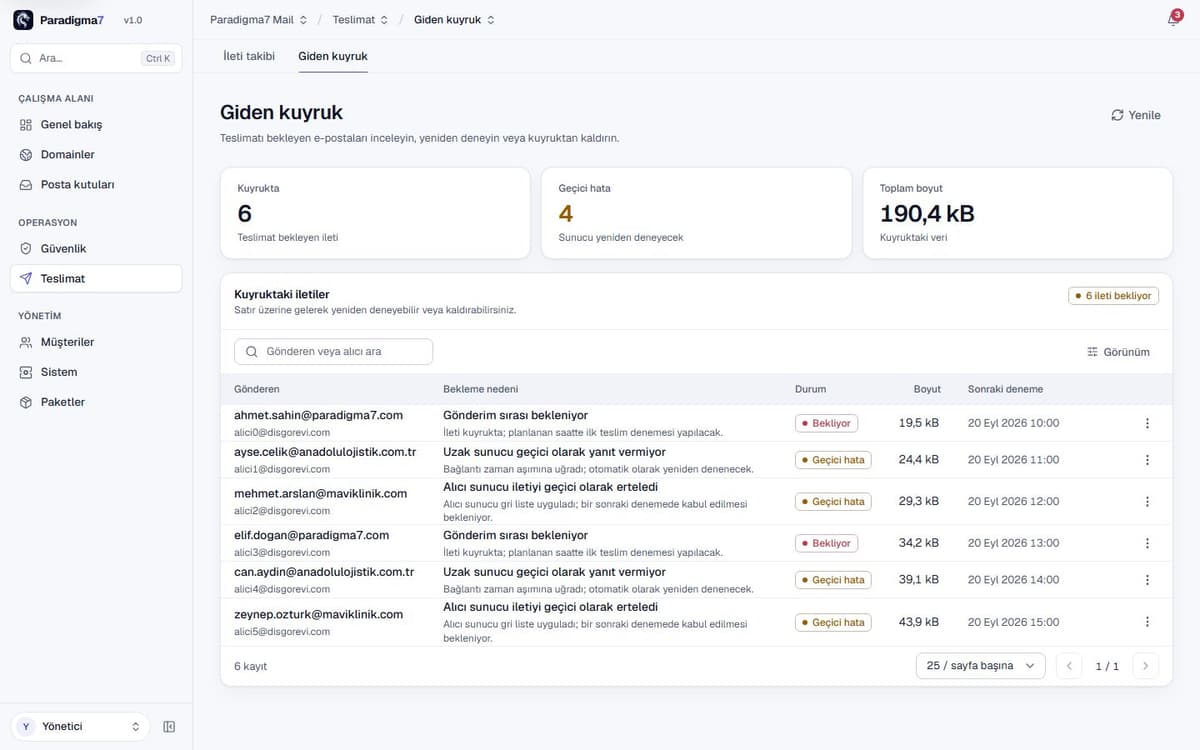Open Genel bakış in sidebar
This screenshot has width=1200, height=750.
tap(96, 125)
